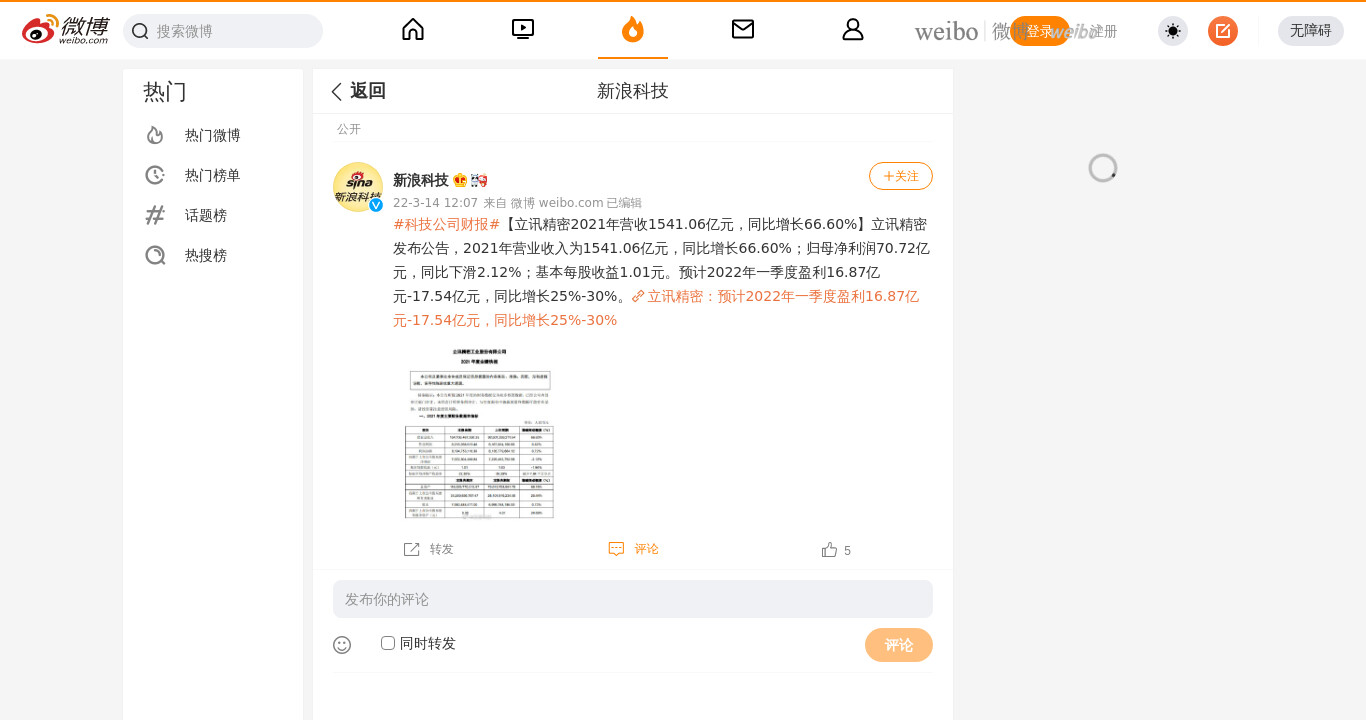Click the +关注 follow button
1366x720 pixels.
point(901,176)
